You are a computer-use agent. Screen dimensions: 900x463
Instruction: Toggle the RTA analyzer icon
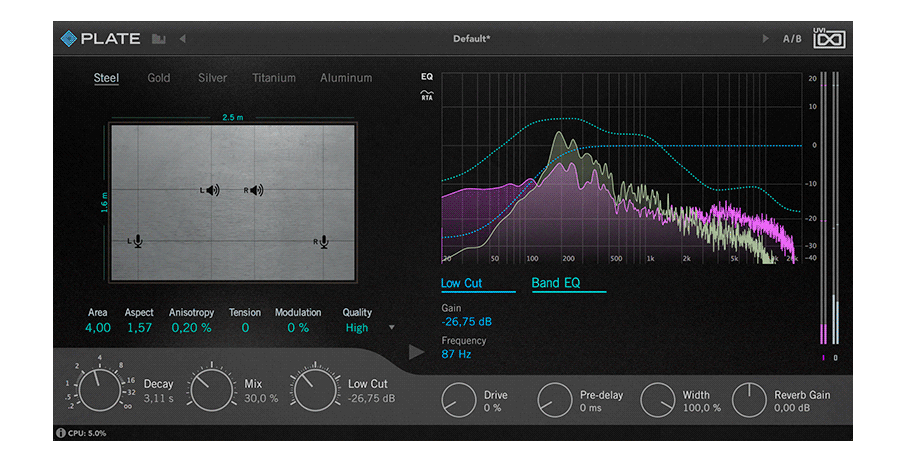(426, 95)
